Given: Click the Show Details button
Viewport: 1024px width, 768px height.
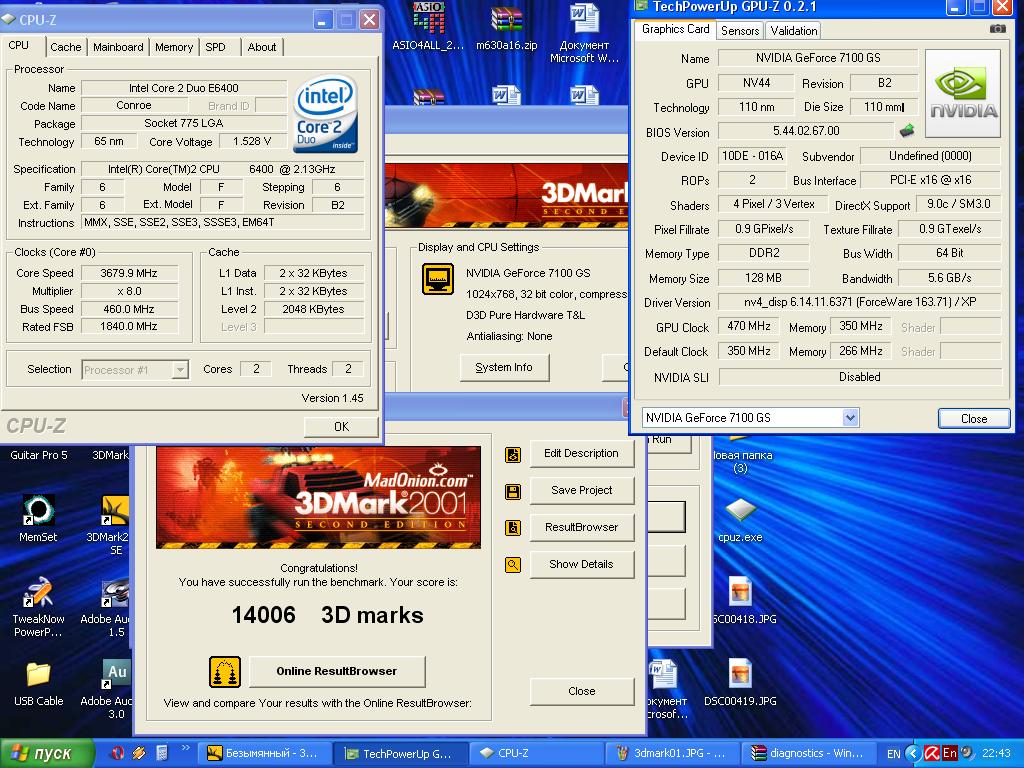Looking at the screenshot, I should click(x=581, y=564).
